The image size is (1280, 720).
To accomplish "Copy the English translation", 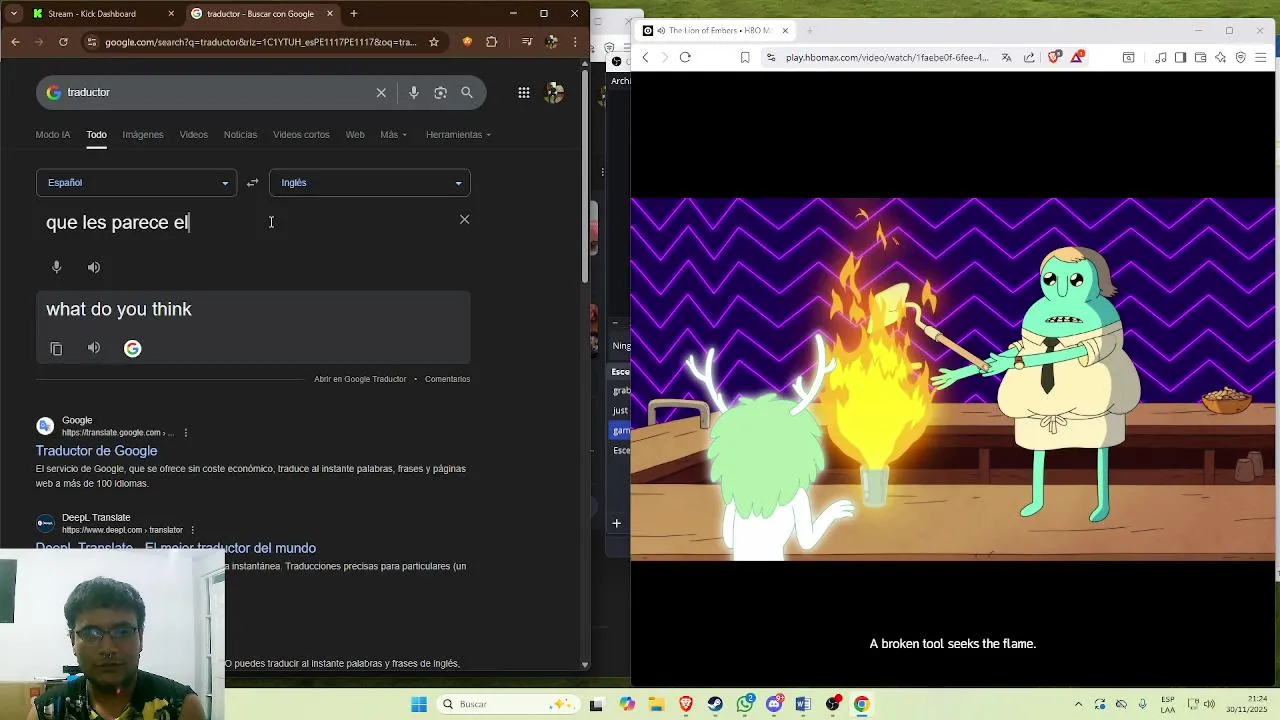I will 57,349.
